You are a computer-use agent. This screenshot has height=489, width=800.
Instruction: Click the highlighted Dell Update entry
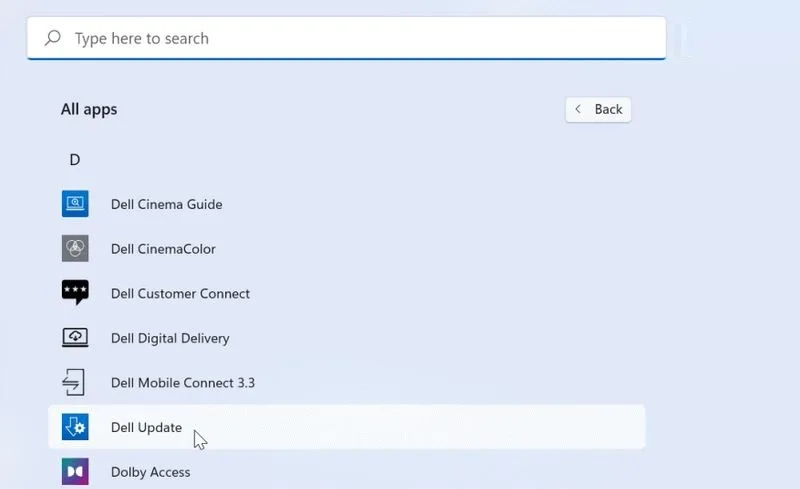[347, 427]
